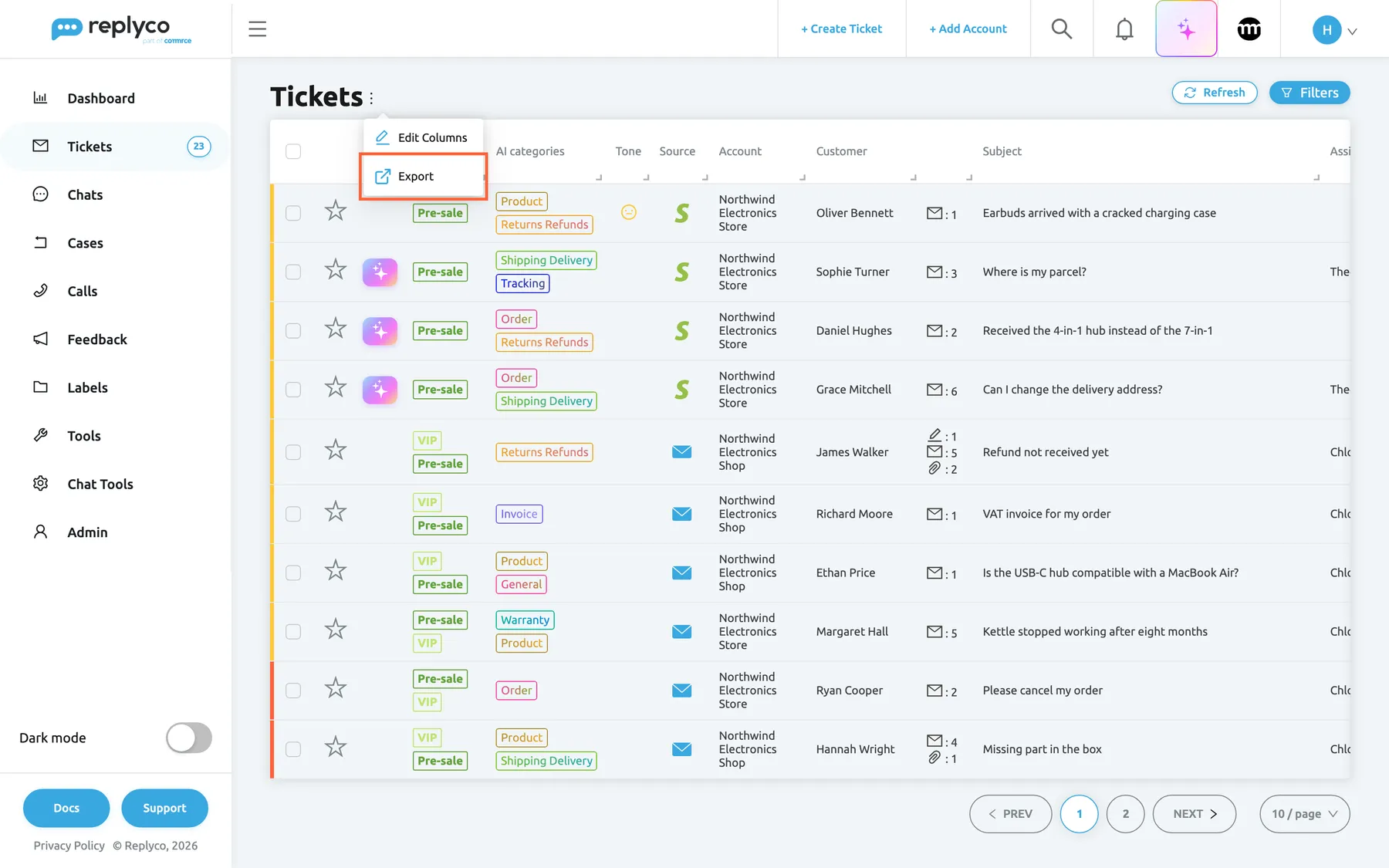The width and height of the screenshot is (1389, 868).
Task: Open the Privacy Policy link
Action: point(69,846)
